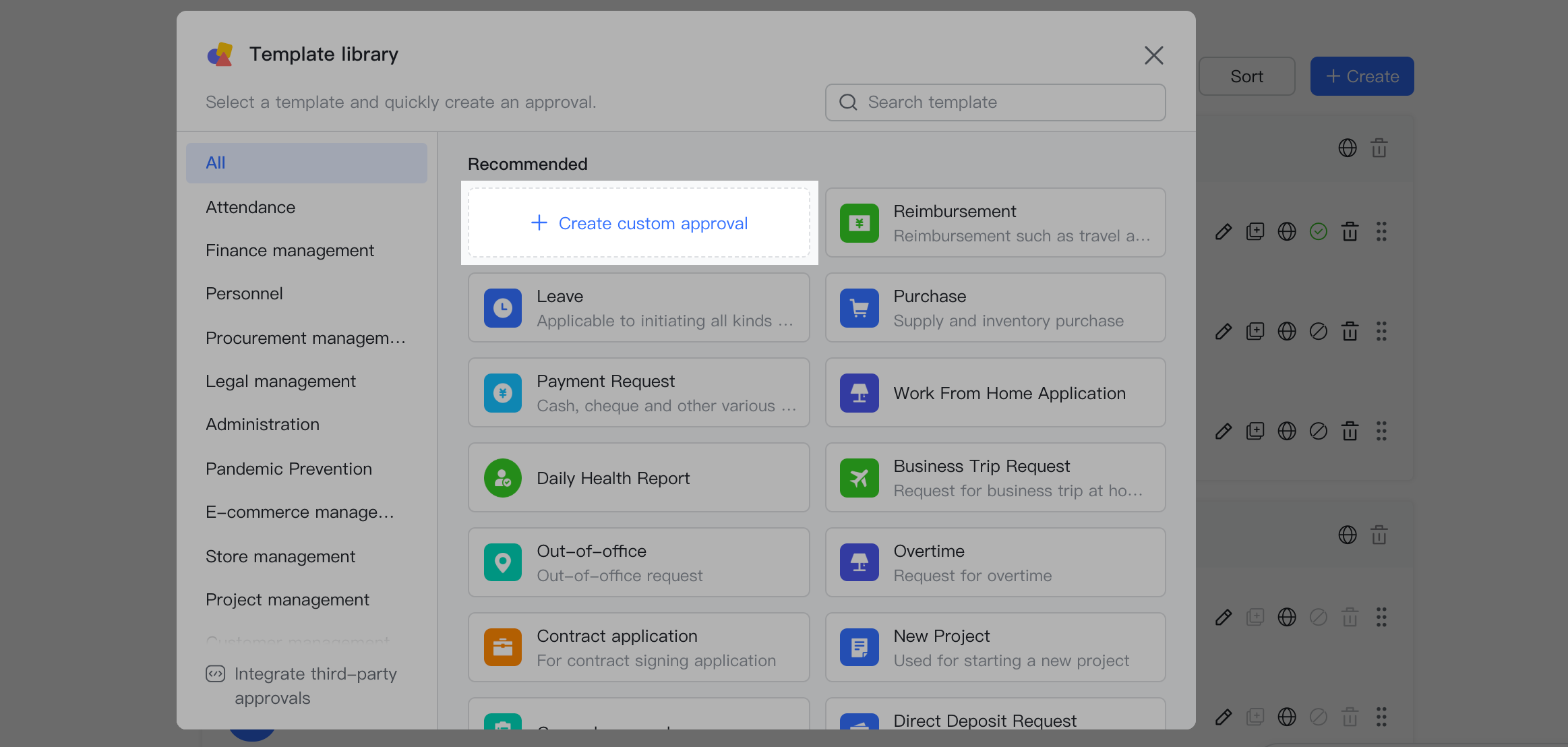Click a globe publish icon on an approval row

pos(1287,231)
